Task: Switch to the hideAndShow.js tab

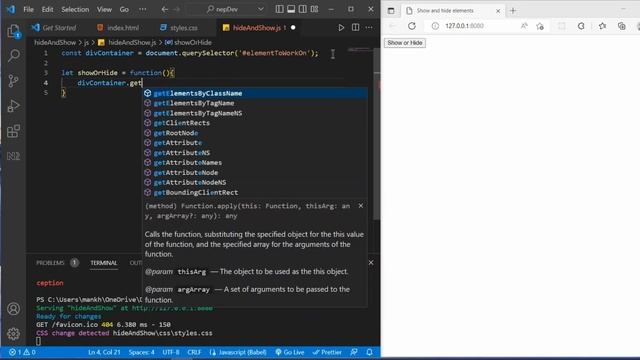Action: click(257, 28)
